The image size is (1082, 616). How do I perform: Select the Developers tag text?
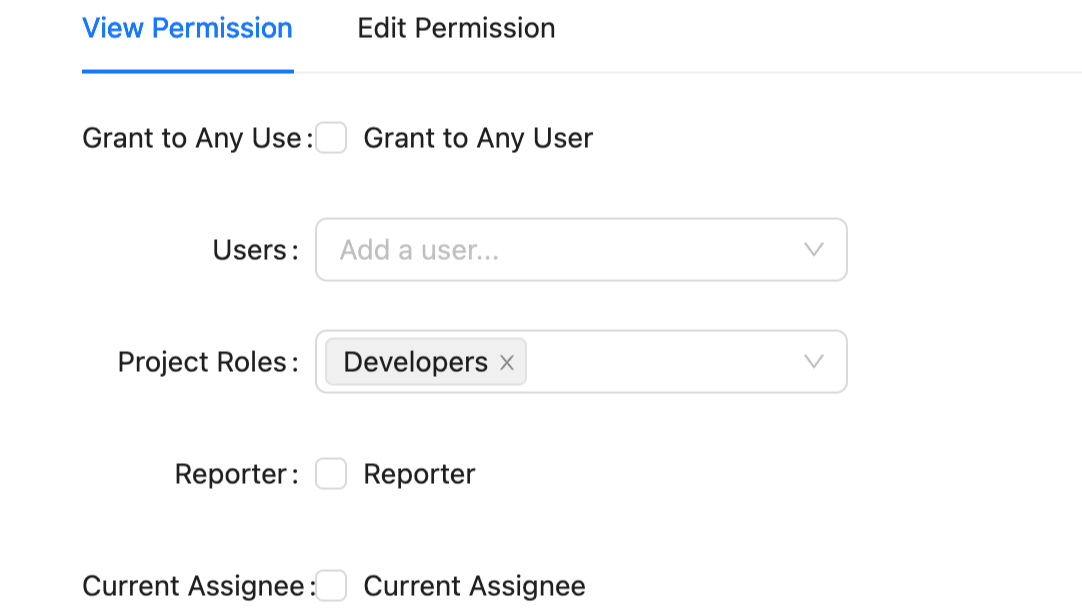415,362
